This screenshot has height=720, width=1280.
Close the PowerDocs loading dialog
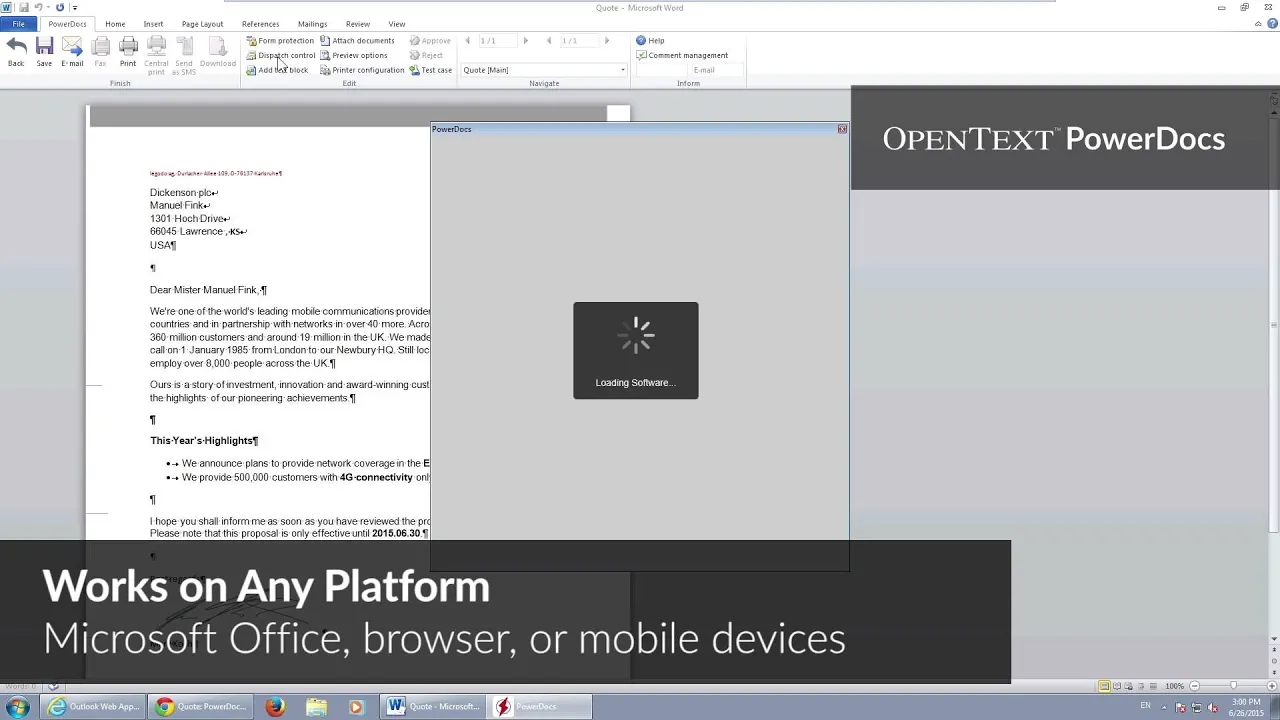(x=842, y=129)
